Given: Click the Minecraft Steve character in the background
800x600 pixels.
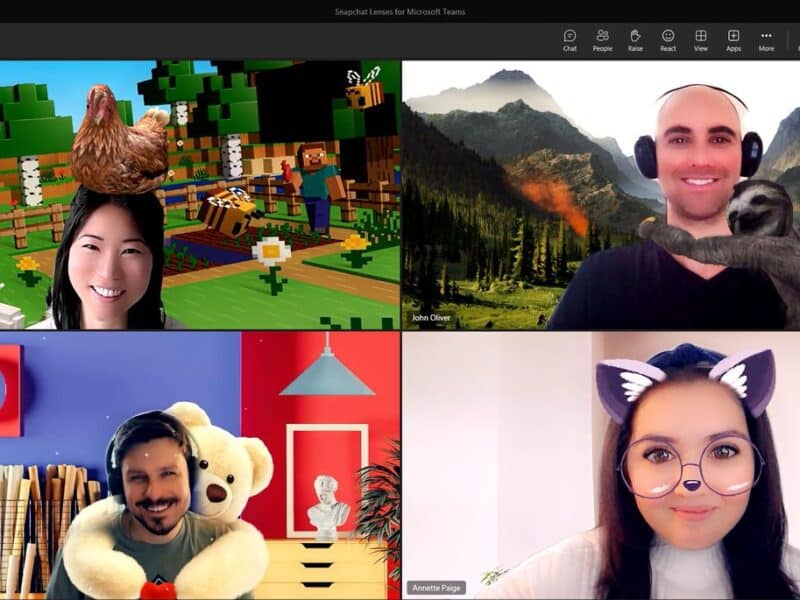Looking at the screenshot, I should [x=315, y=182].
